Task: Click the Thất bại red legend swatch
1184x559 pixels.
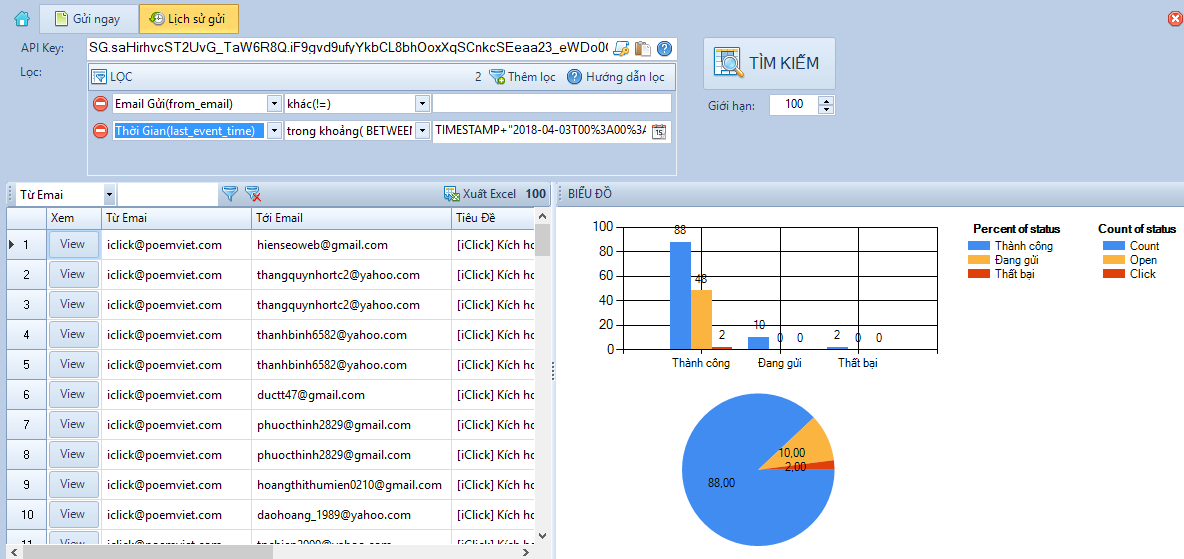Action: click(x=979, y=273)
